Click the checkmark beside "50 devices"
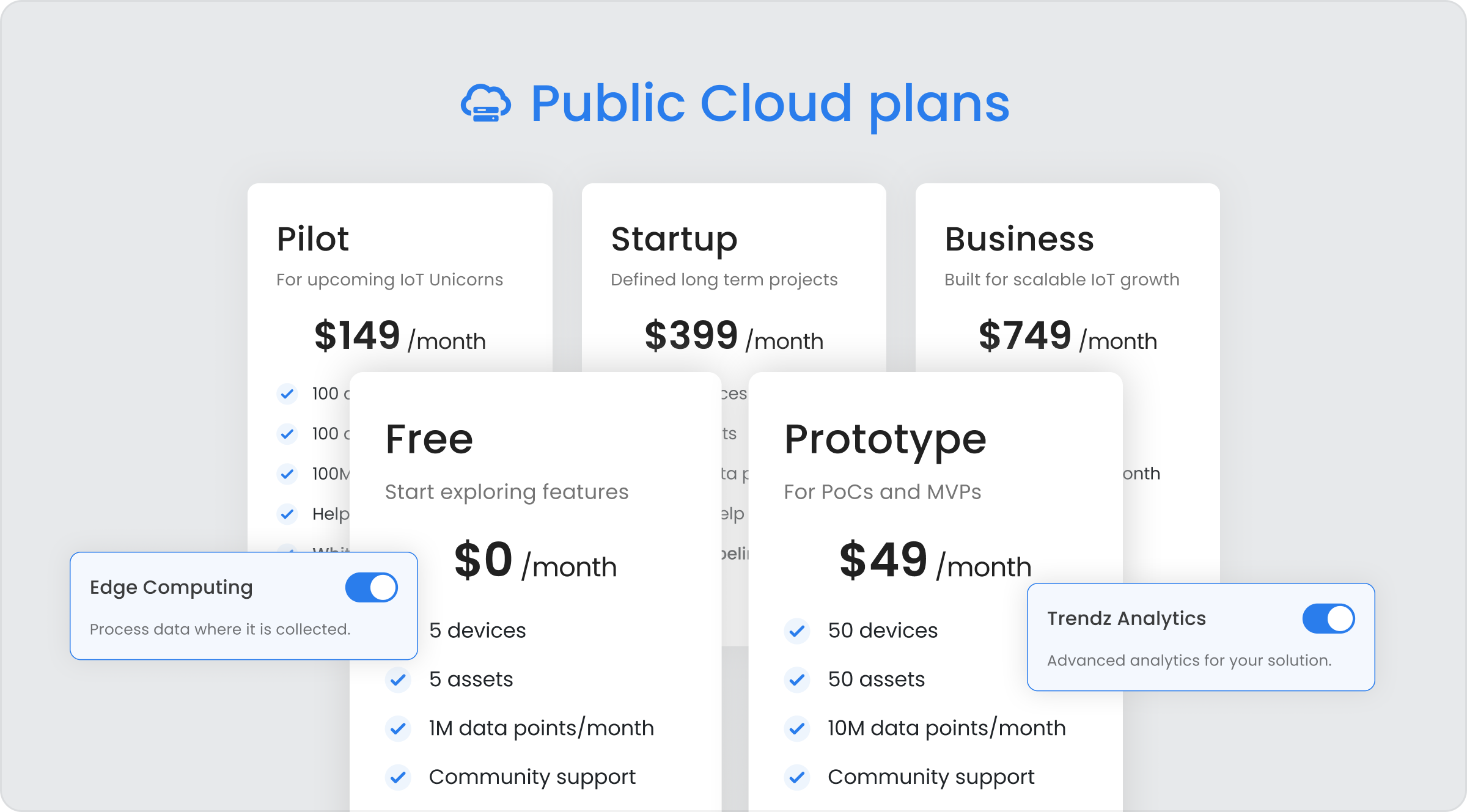 click(x=797, y=631)
